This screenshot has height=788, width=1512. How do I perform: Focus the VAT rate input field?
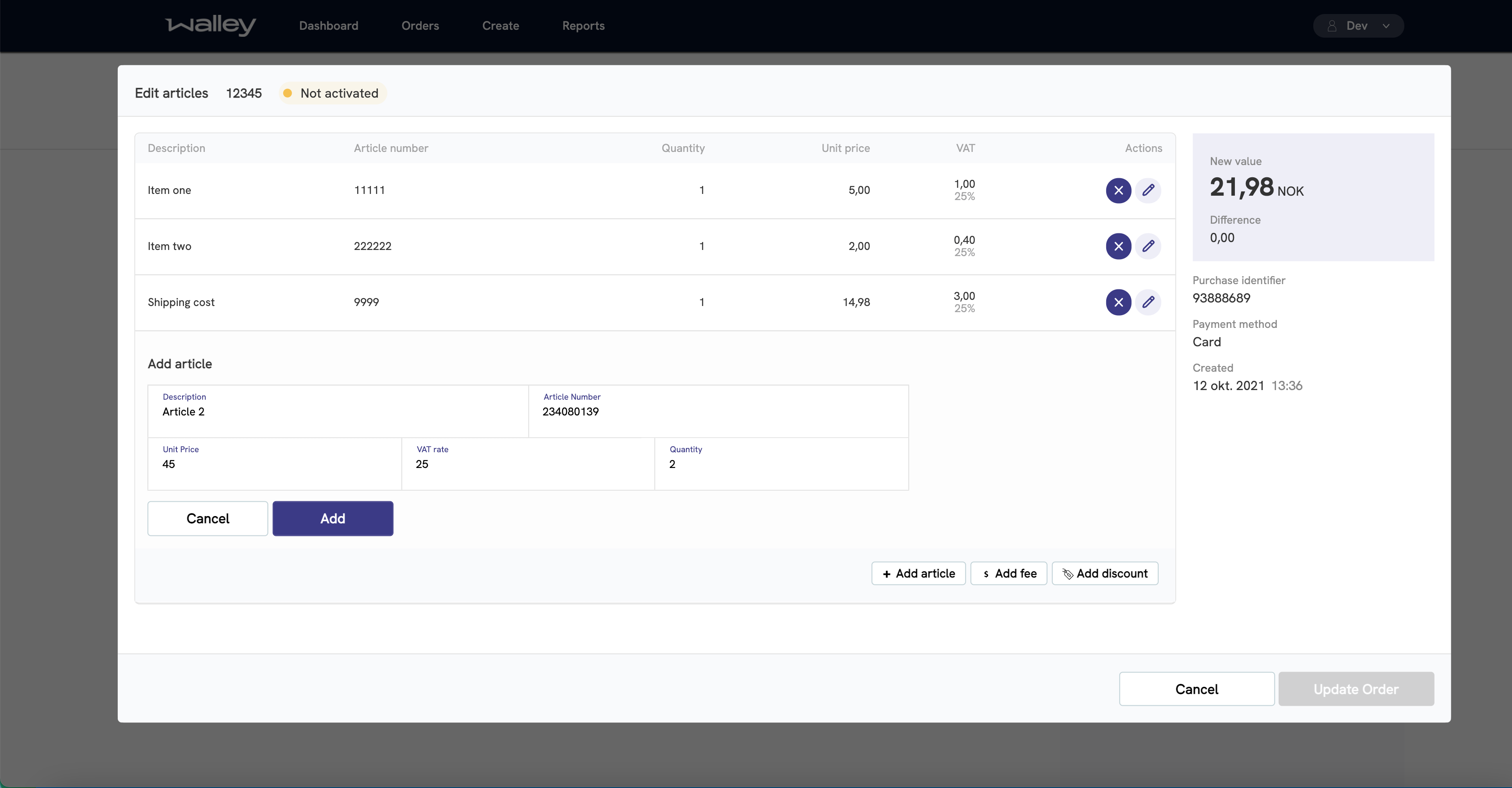click(x=528, y=464)
